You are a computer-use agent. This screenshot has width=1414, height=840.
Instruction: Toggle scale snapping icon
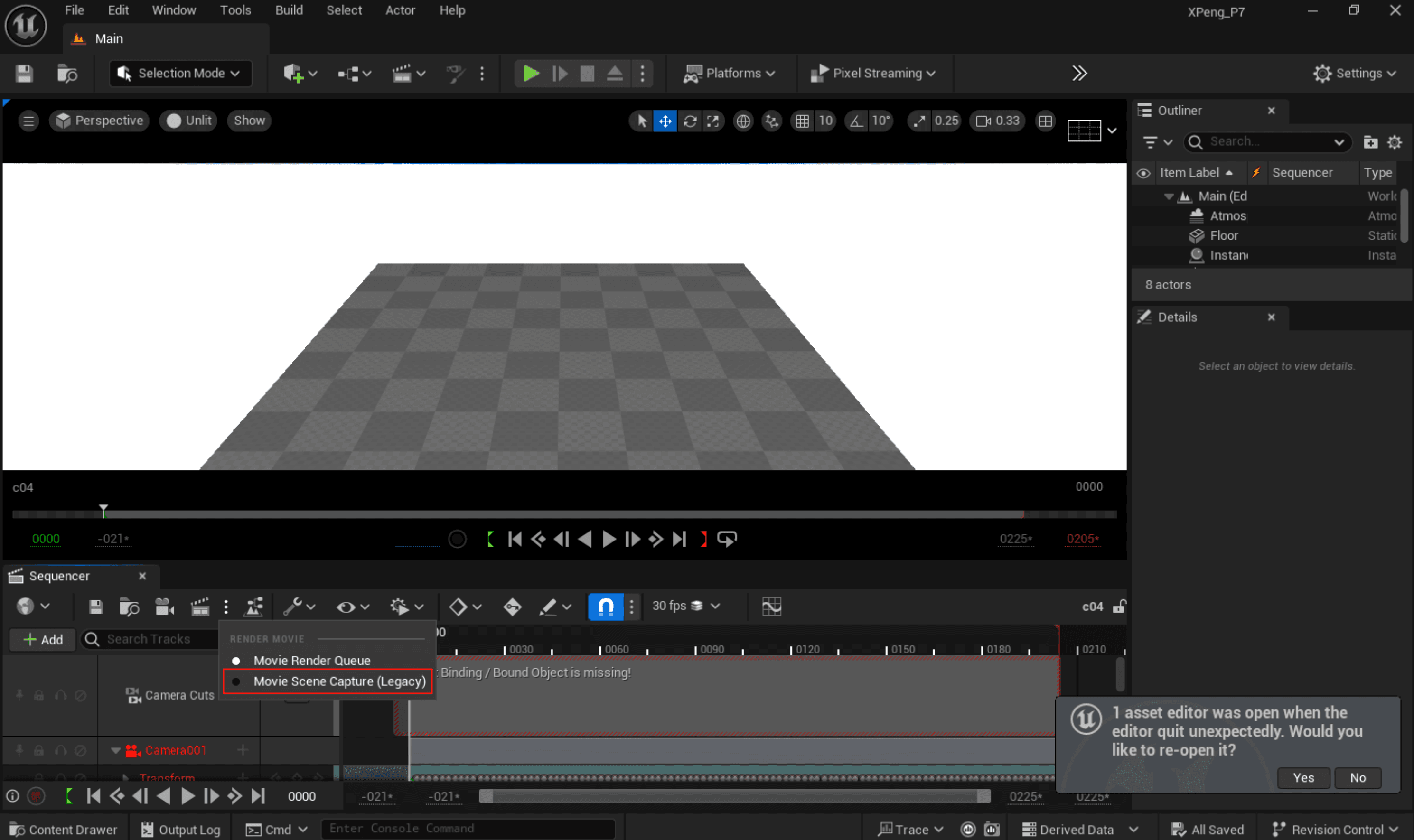click(x=919, y=121)
